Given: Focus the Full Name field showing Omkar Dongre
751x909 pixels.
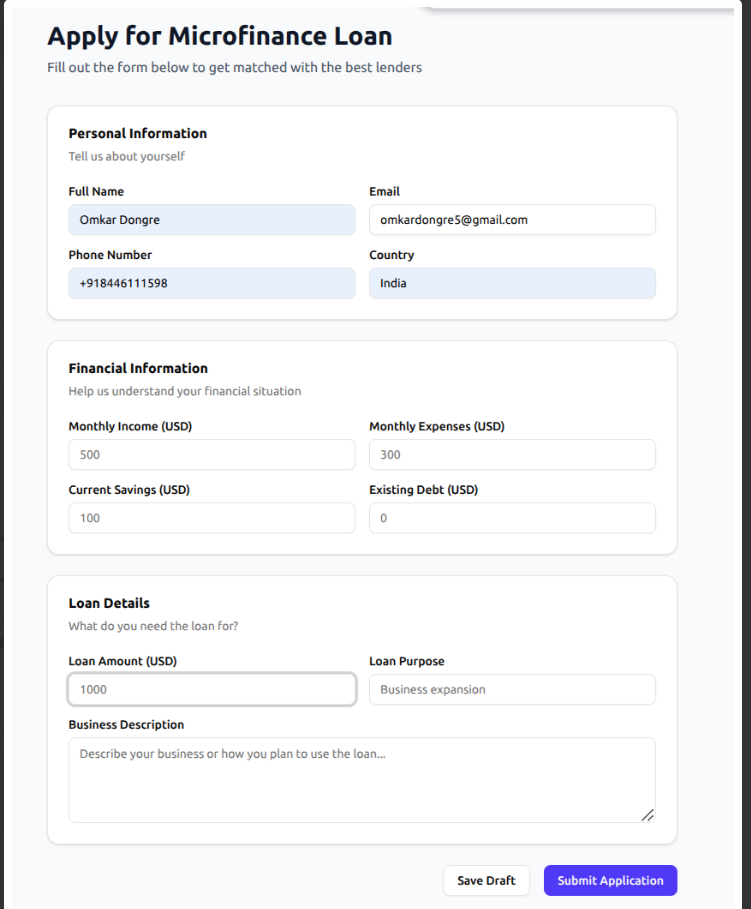Looking at the screenshot, I should coord(212,219).
